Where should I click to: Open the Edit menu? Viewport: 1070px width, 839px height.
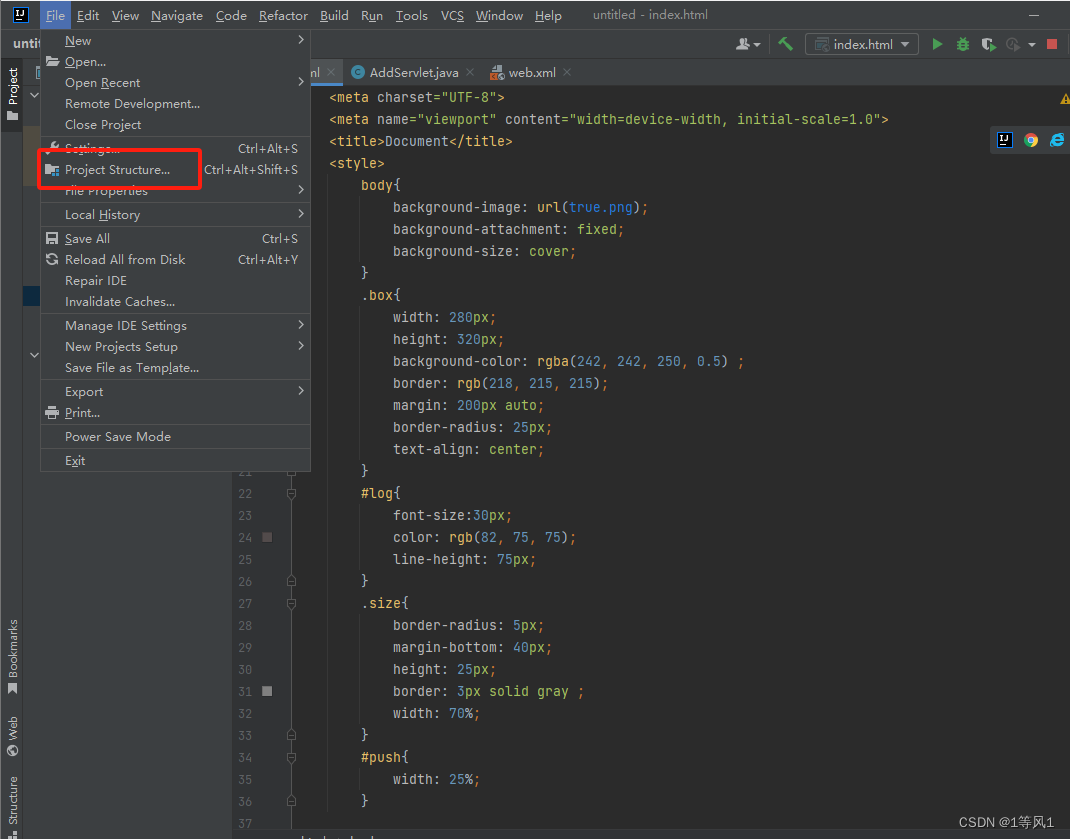87,16
